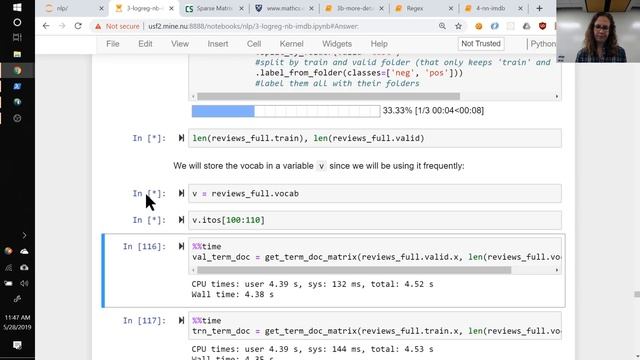Bookmark this page with the star

(458, 26)
